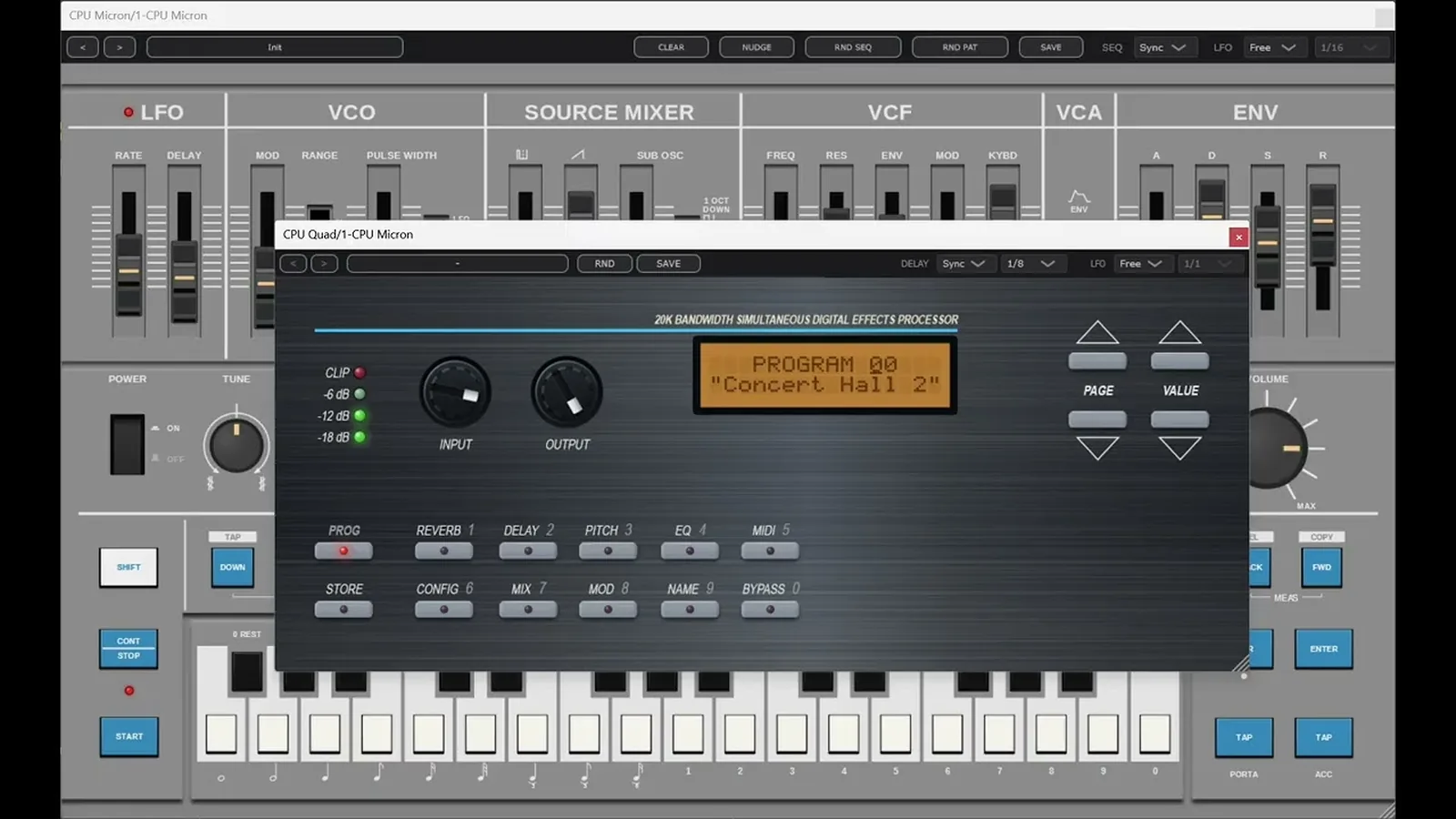Go to previous preset in CPU Quad

pos(293,264)
